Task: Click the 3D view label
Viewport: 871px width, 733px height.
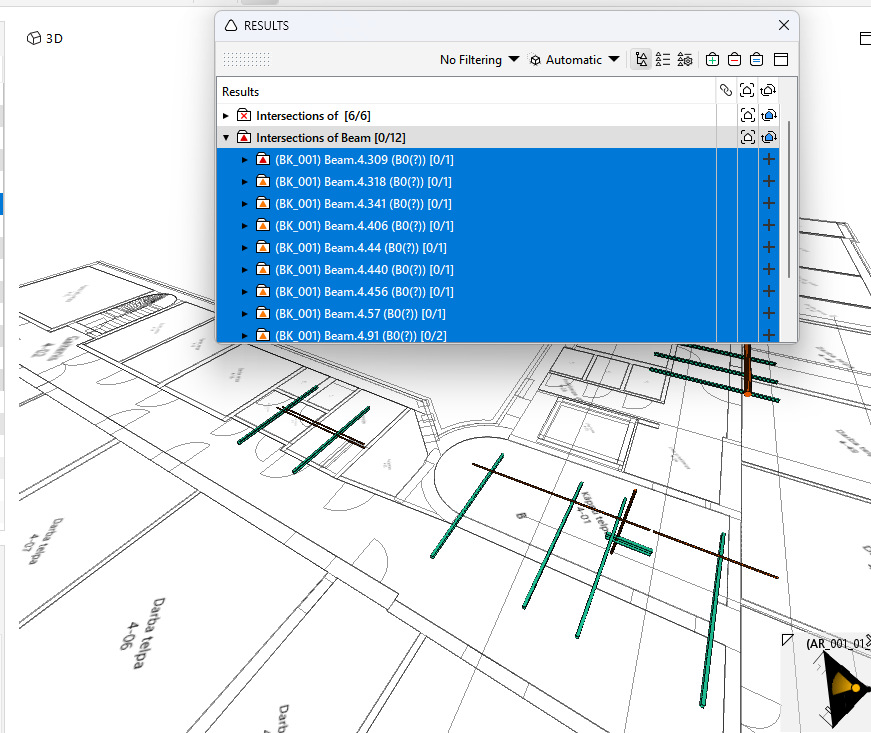Action: [54, 38]
